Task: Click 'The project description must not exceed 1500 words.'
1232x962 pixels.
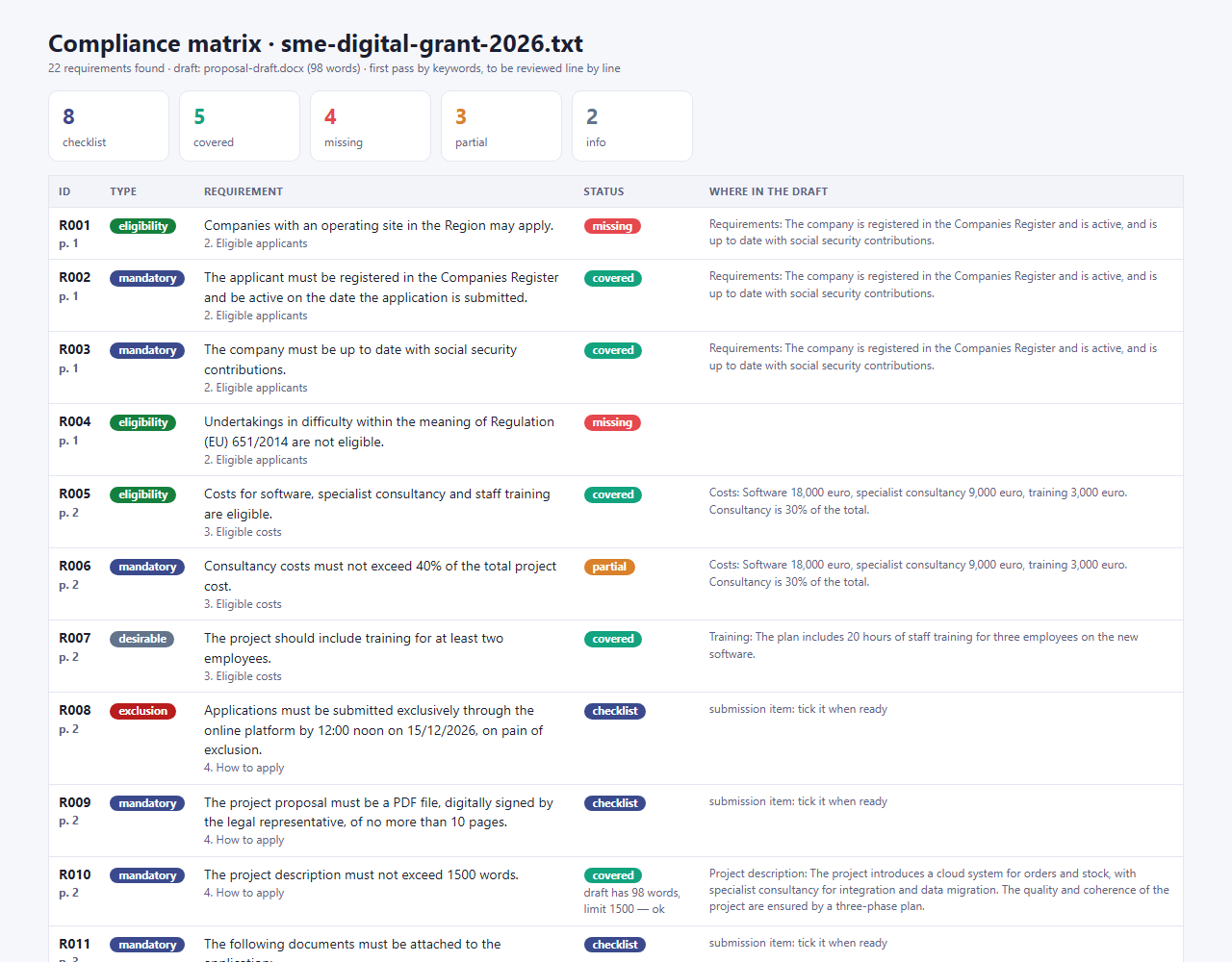Action: [x=361, y=874]
